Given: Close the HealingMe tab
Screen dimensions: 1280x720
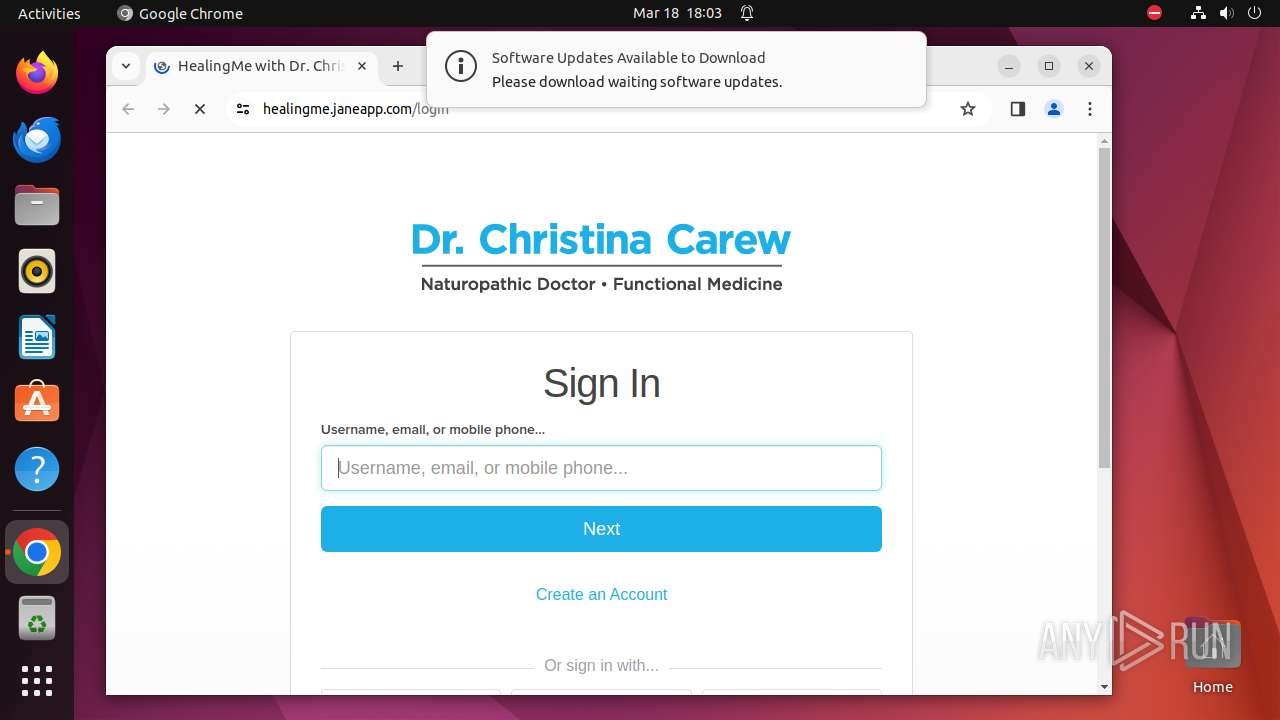Looking at the screenshot, I should (x=362, y=66).
